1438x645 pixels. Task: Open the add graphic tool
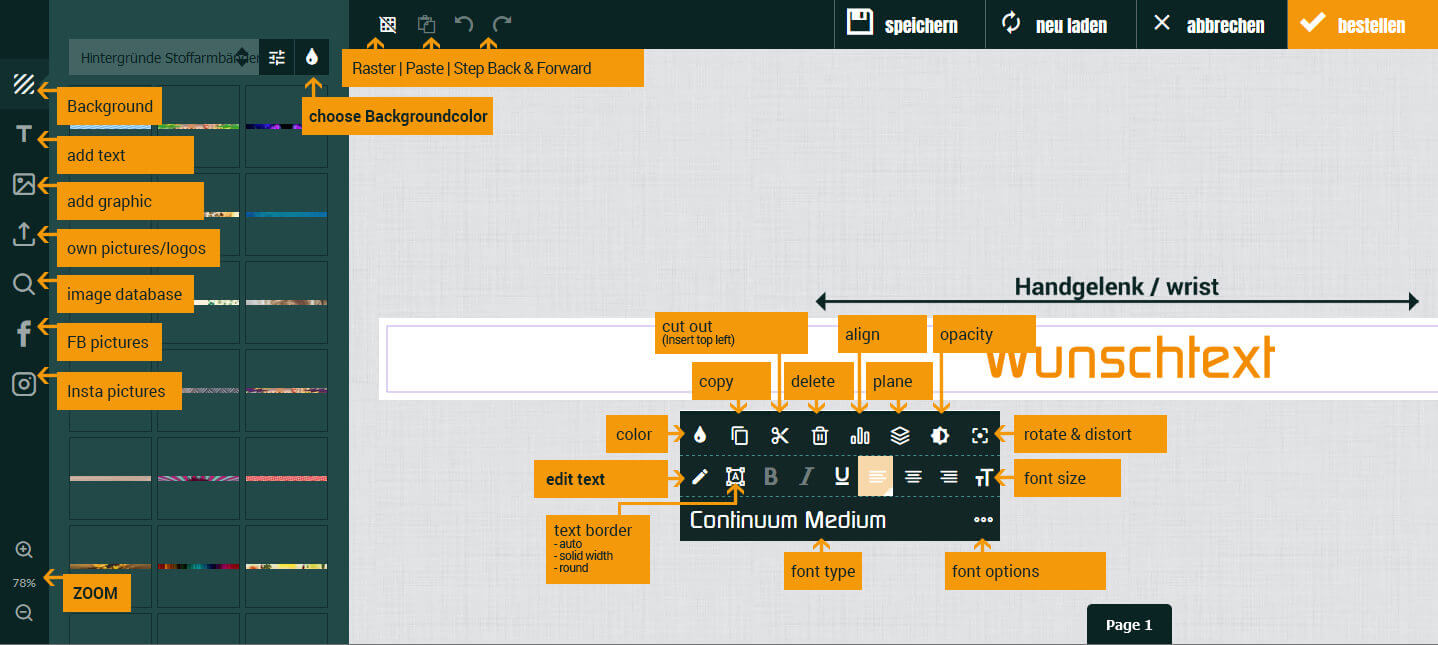tap(24, 184)
